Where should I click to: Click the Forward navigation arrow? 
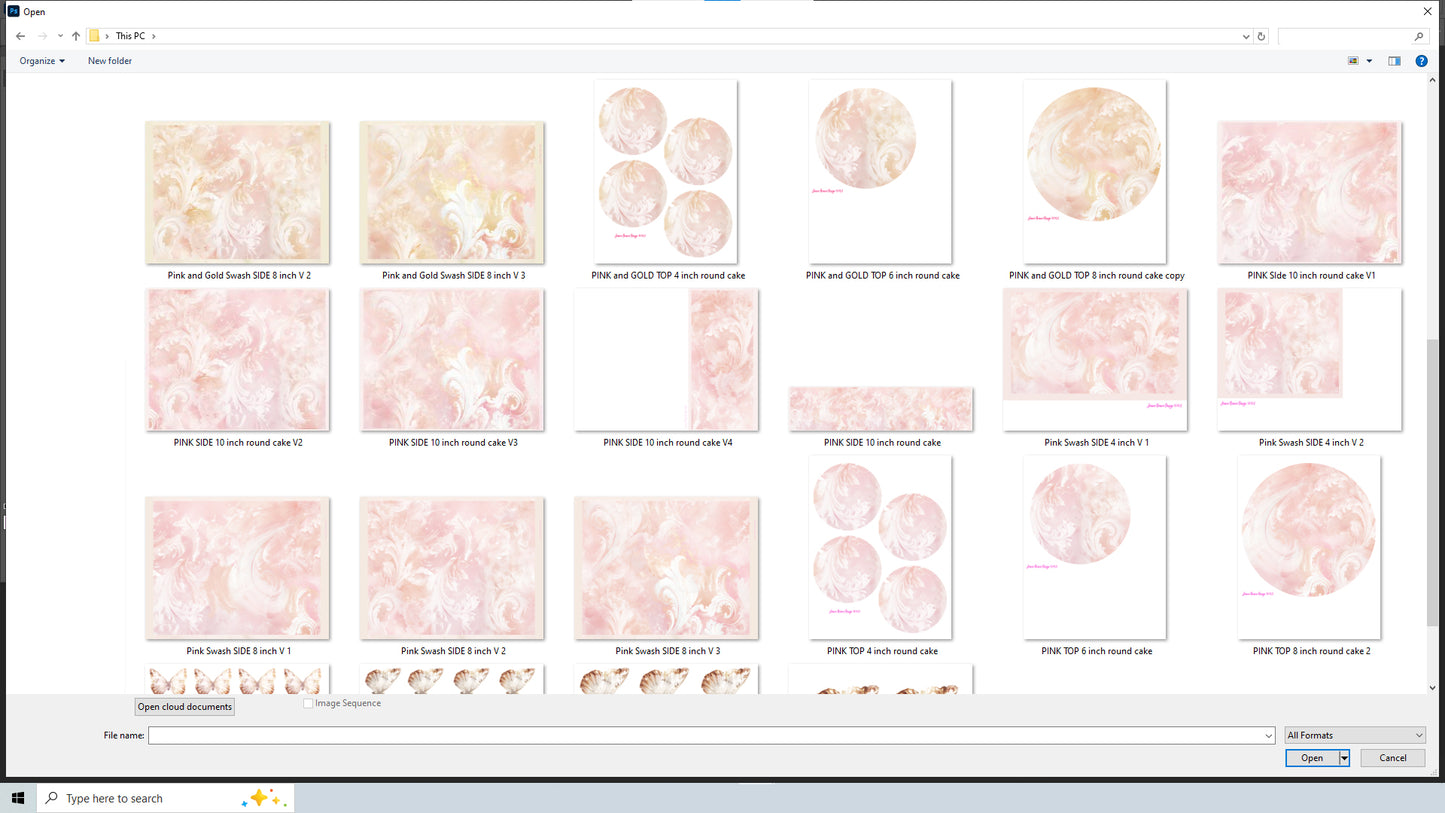pos(42,36)
